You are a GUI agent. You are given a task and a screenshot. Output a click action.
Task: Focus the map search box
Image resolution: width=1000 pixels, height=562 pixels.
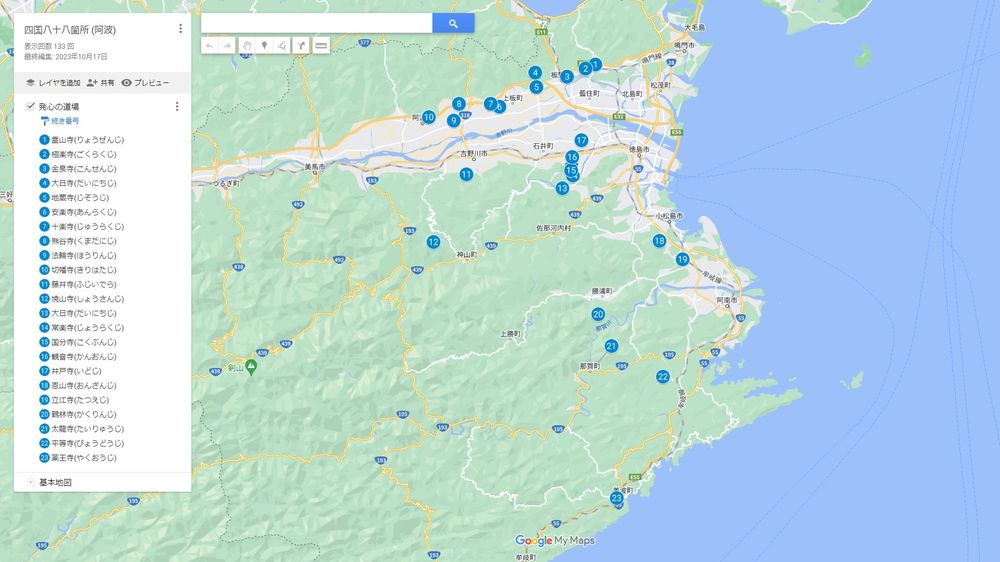click(x=317, y=24)
